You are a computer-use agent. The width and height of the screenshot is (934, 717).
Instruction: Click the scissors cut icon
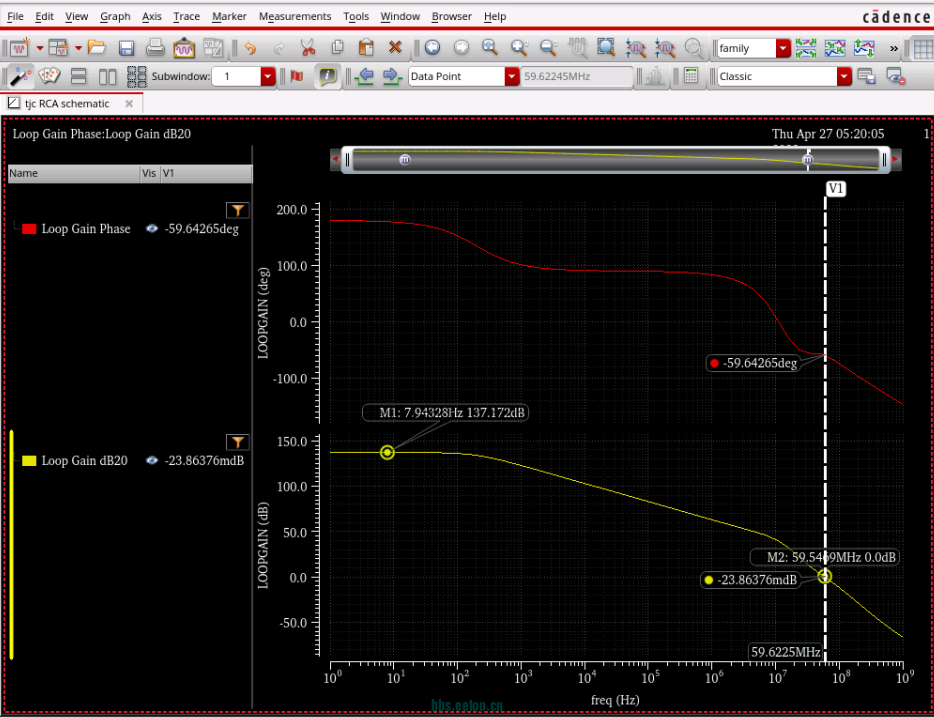pos(307,48)
